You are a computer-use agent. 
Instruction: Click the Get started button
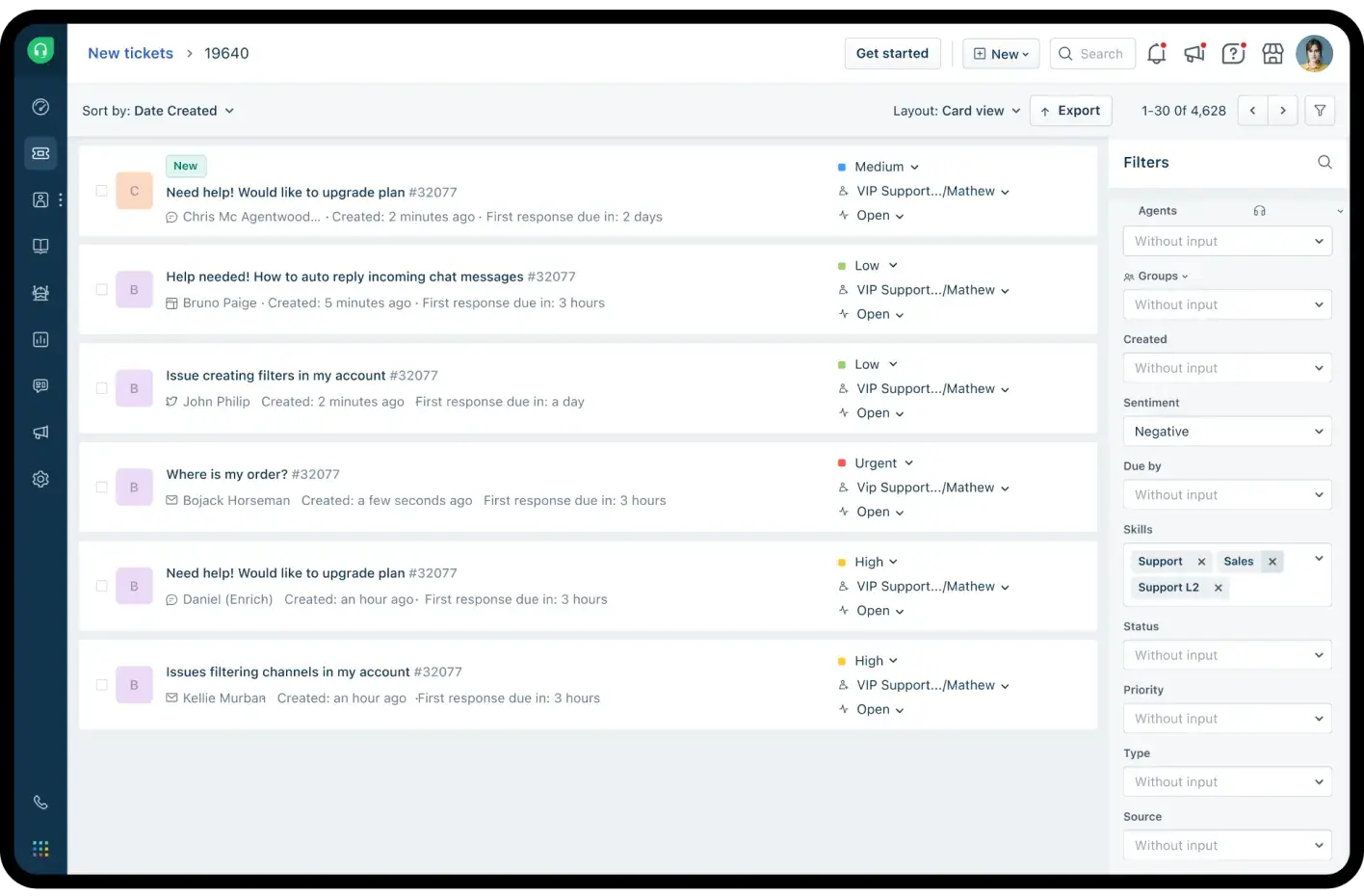(892, 53)
